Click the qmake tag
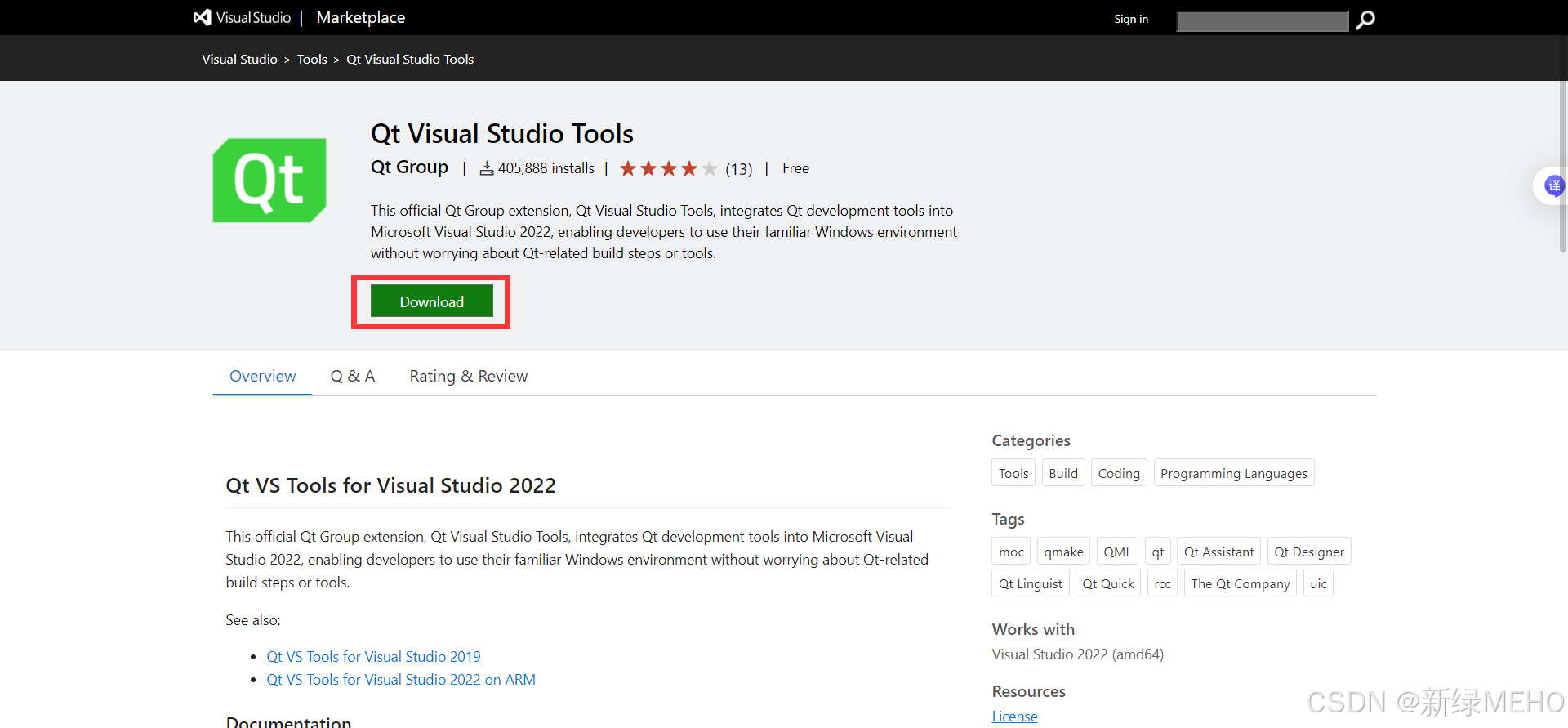This screenshot has height=728, width=1568. click(x=1063, y=552)
